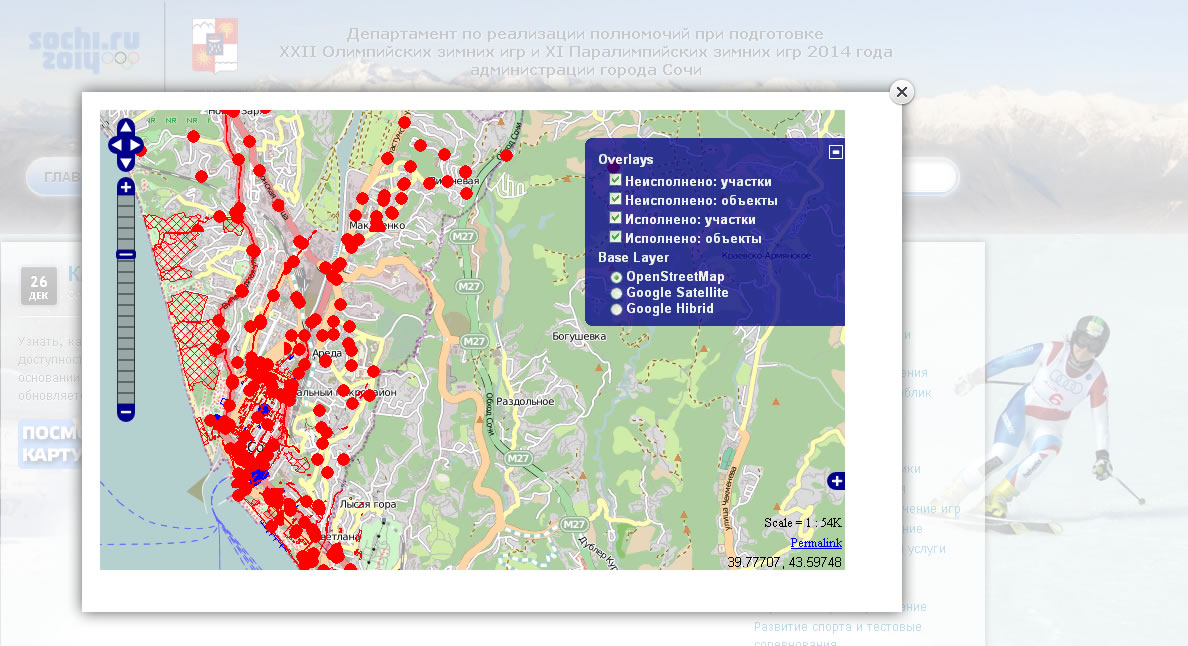The image size is (1188, 646).
Task: Toggle Неисполнено: участки overlay
Action: (x=615, y=180)
